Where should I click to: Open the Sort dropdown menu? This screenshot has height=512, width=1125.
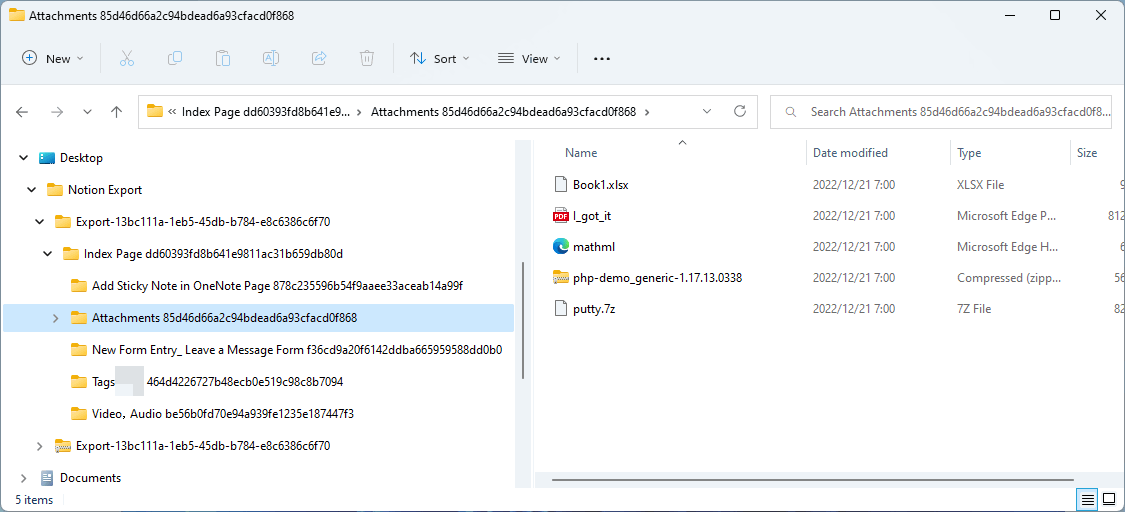[440, 59]
